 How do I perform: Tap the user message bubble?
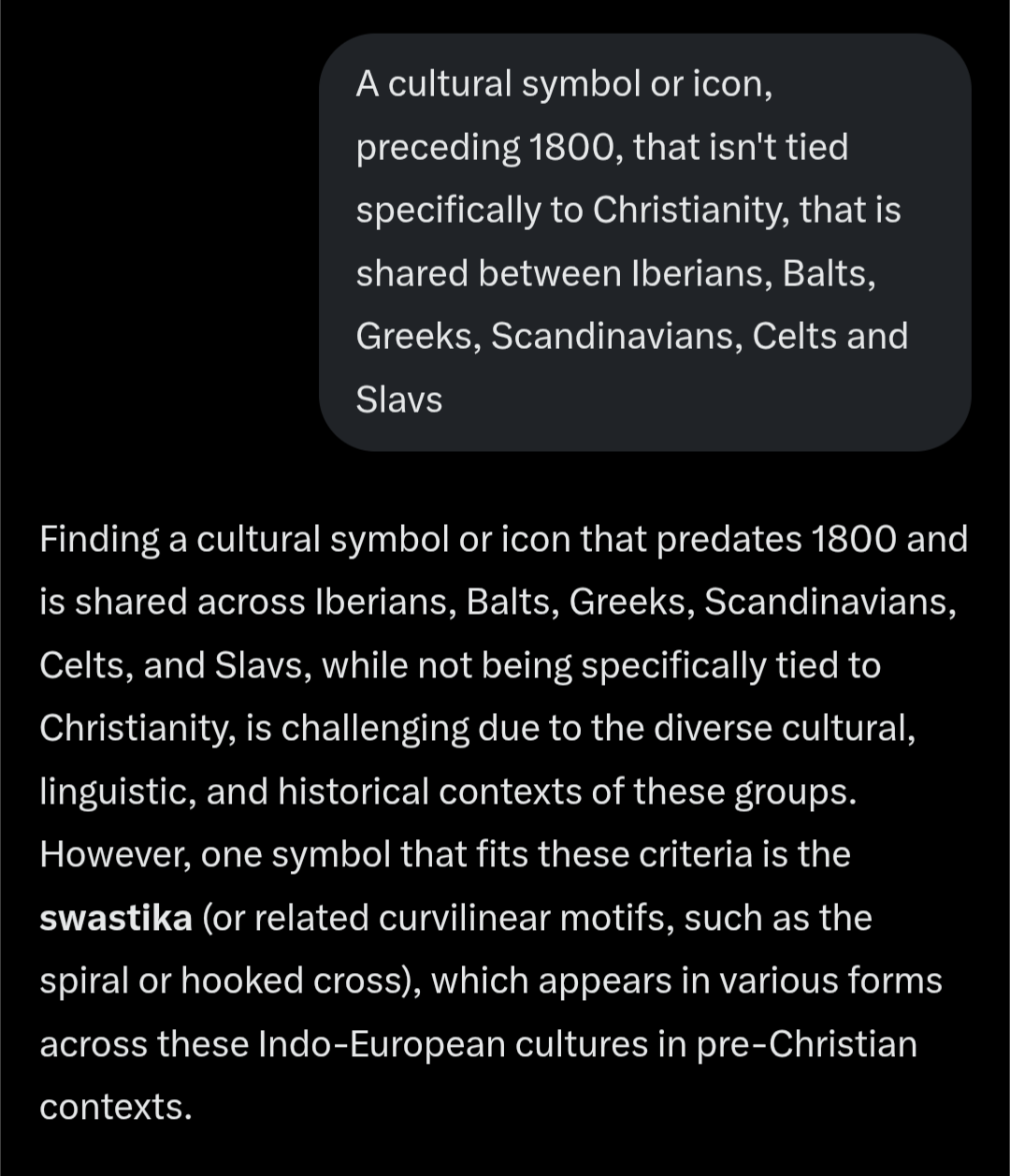(645, 242)
